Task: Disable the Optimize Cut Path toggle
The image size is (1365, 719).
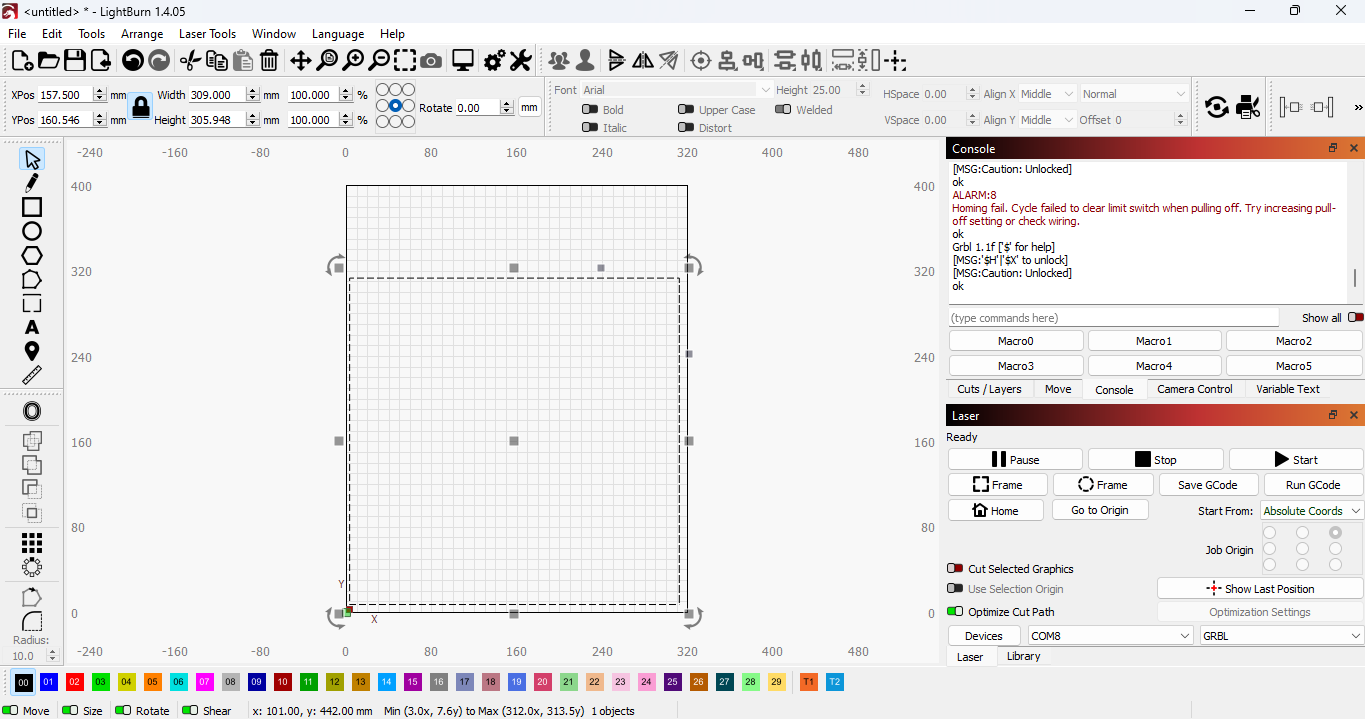Action: [x=955, y=611]
